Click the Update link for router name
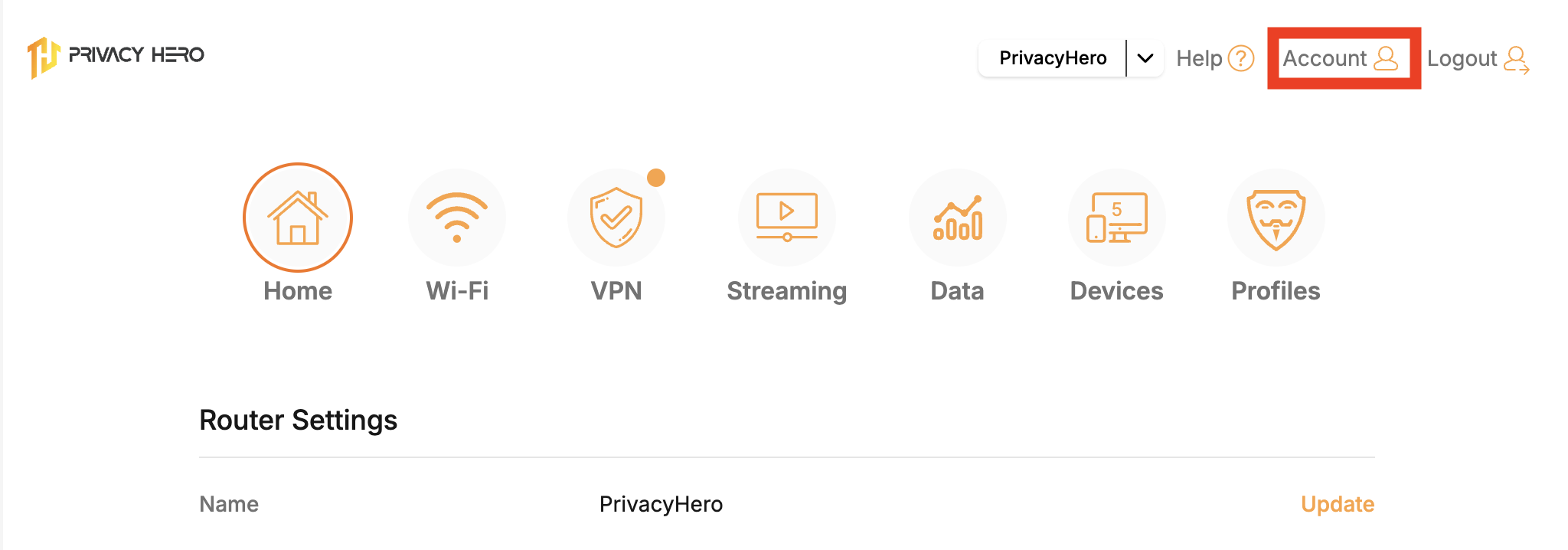The image size is (1568, 550). tap(1337, 504)
